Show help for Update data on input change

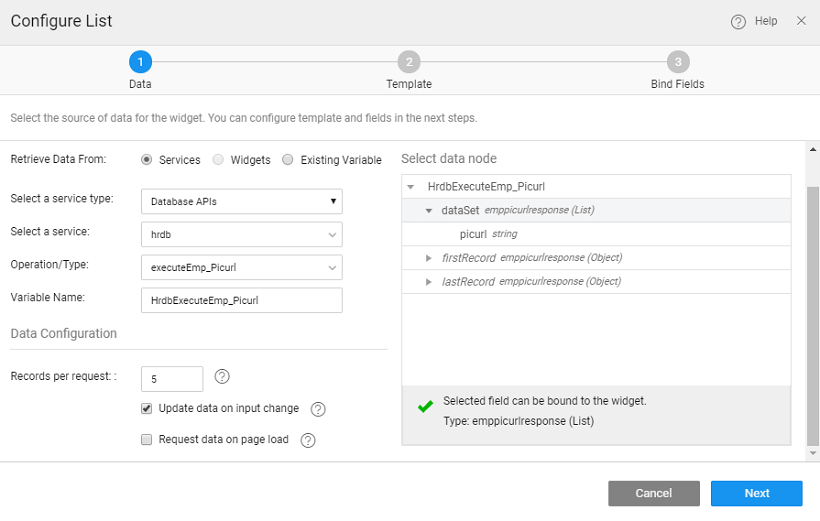318,409
